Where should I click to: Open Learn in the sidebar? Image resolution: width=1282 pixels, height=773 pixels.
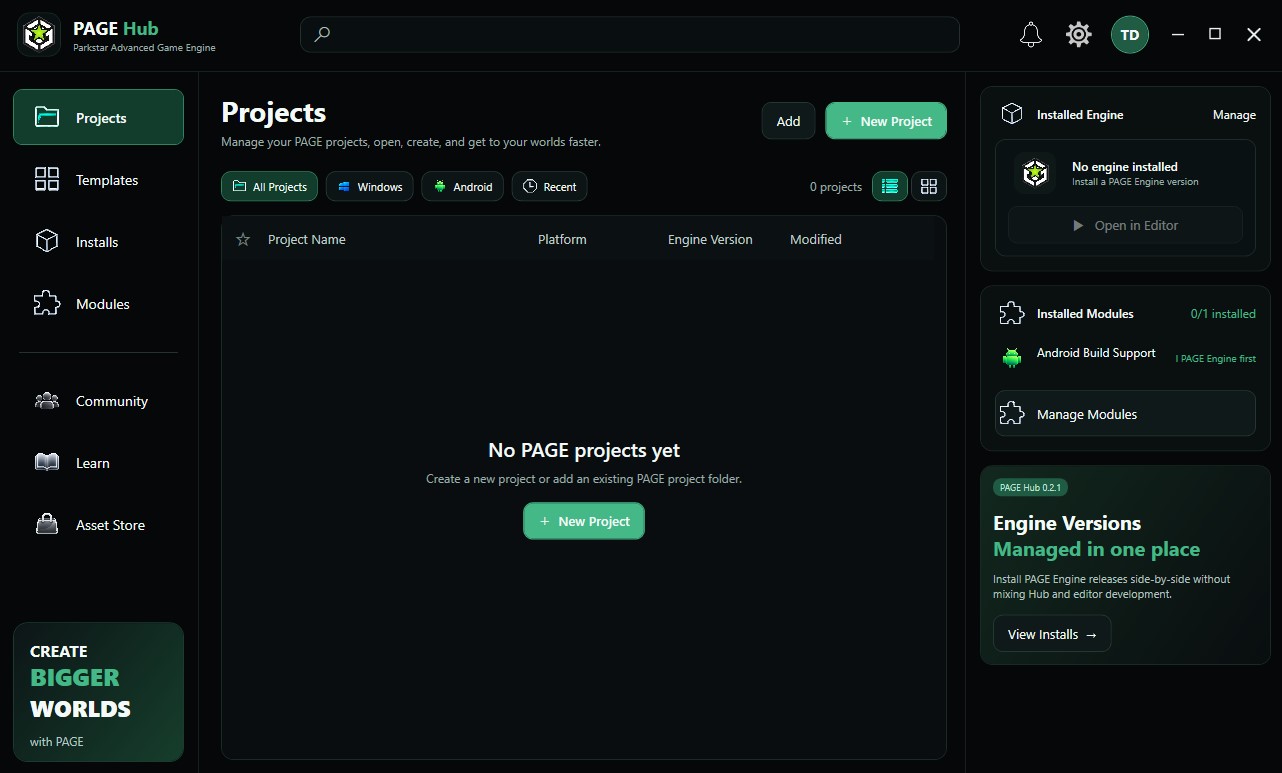tap(98, 463)
